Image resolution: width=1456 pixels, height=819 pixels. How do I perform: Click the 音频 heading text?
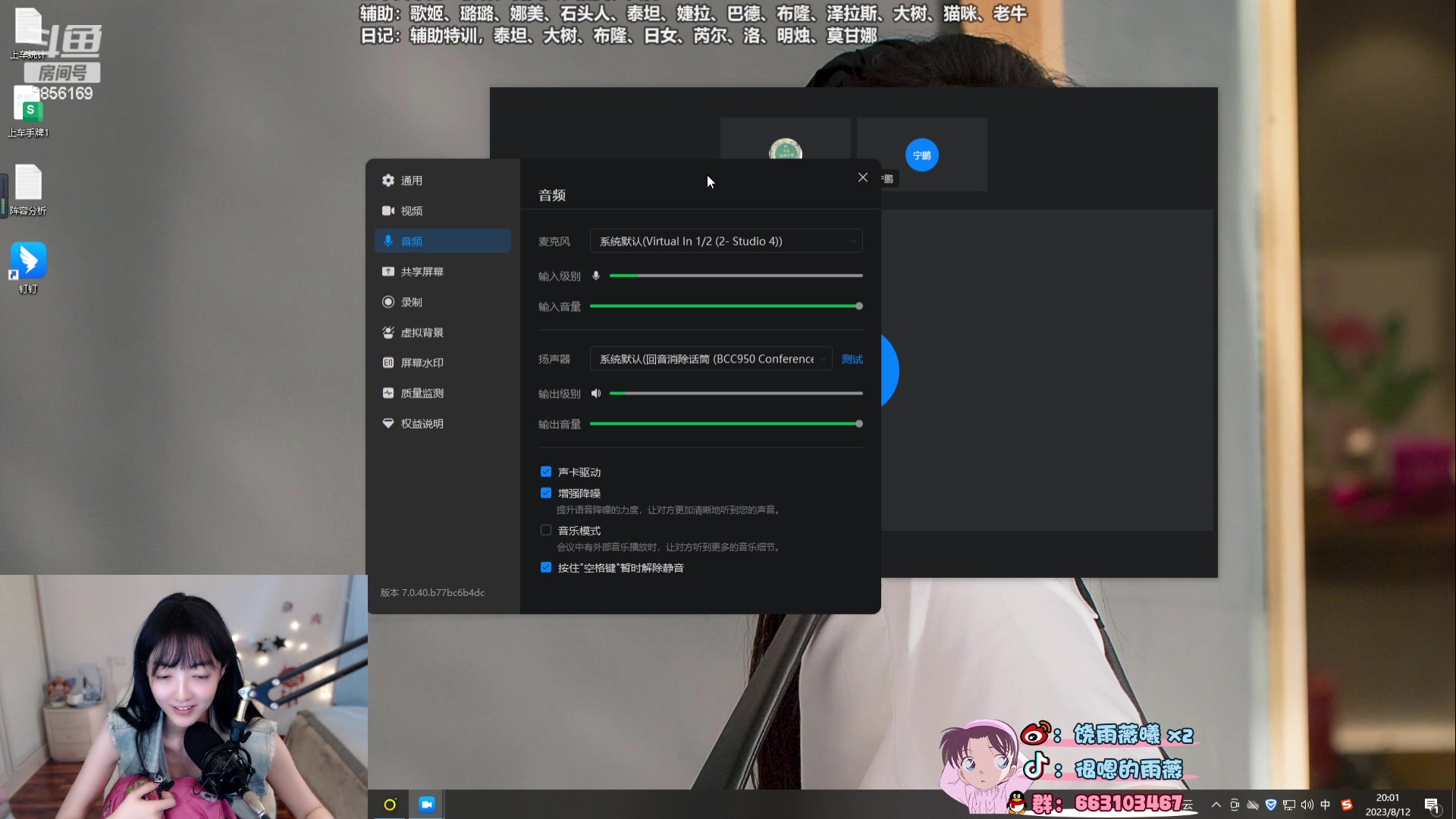[x=552, y=196]
